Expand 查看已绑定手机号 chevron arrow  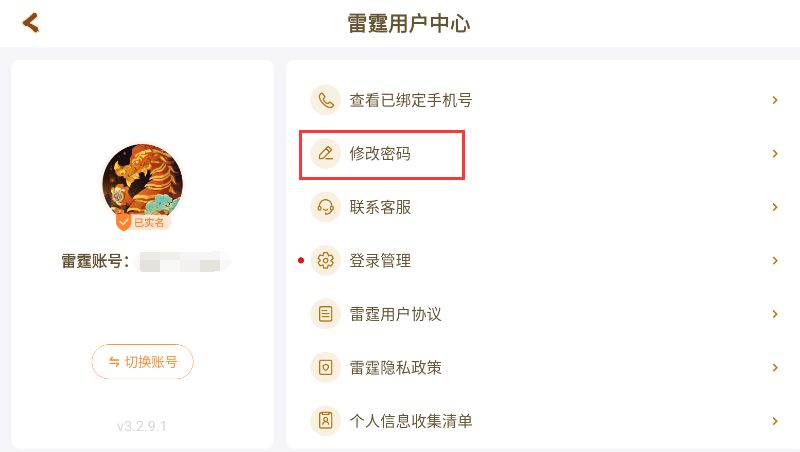pos(775,100)
